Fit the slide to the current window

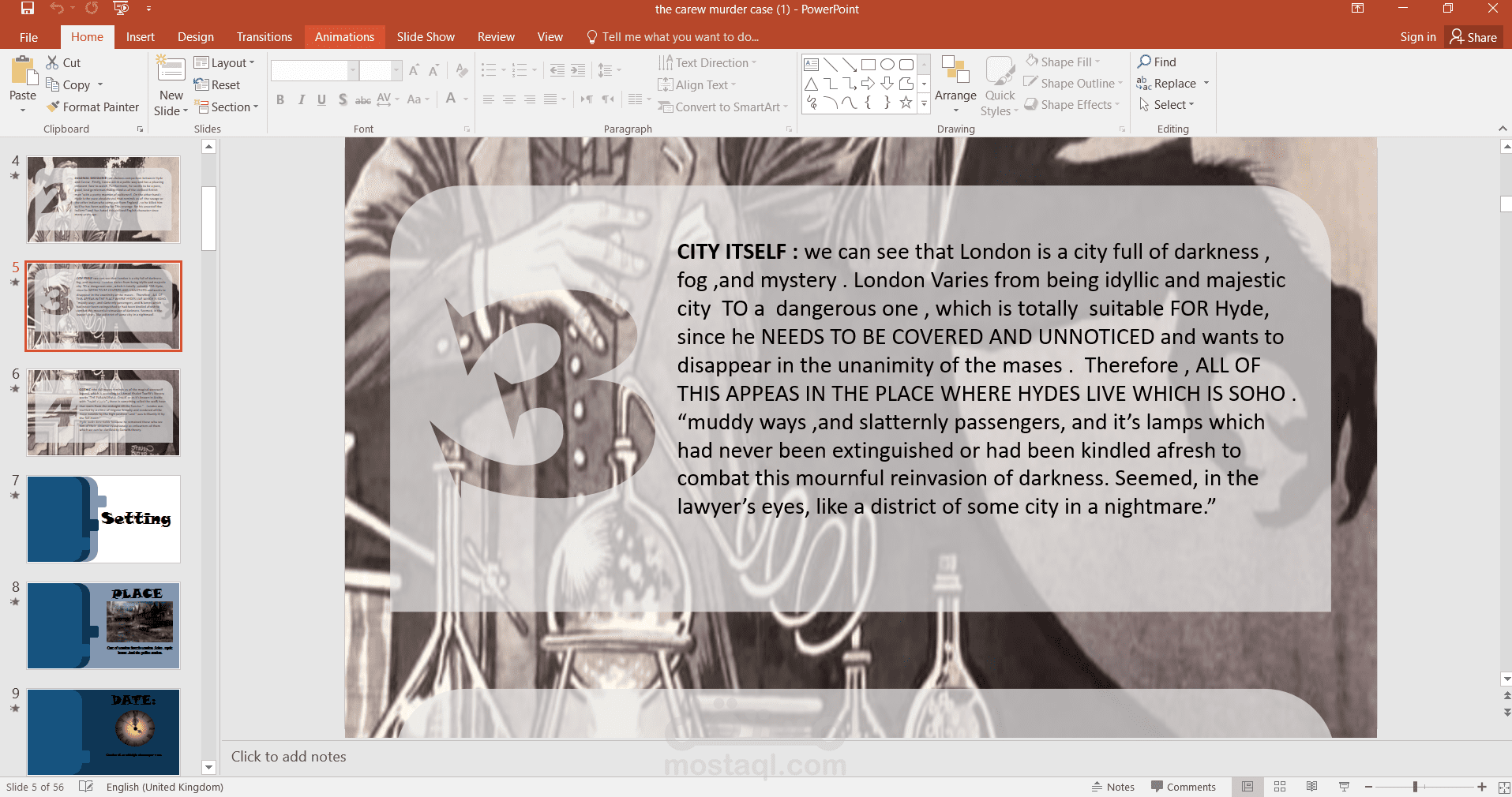pos(1504,787)
